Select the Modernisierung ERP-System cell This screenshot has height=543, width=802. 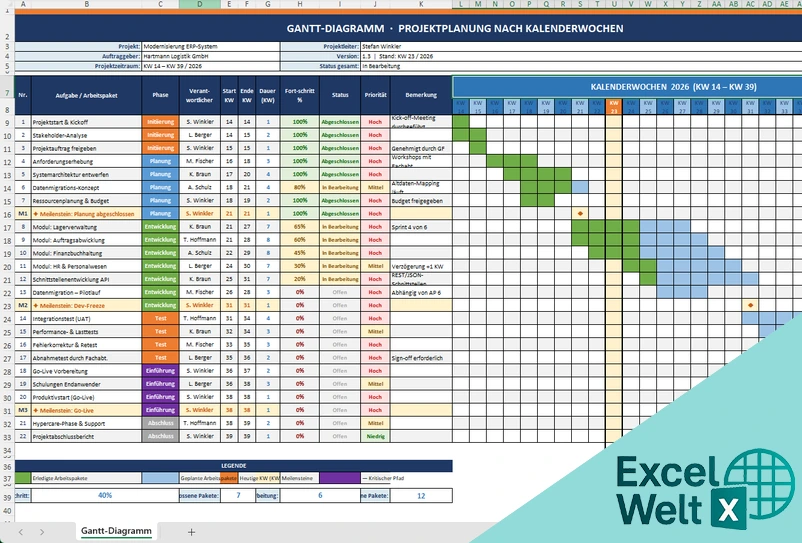tap(211, 47)
